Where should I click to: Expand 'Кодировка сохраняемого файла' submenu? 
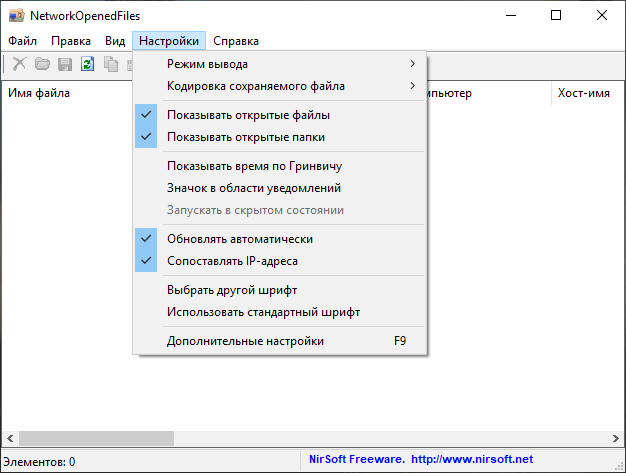pyautogui.click(x=280, y=86)
